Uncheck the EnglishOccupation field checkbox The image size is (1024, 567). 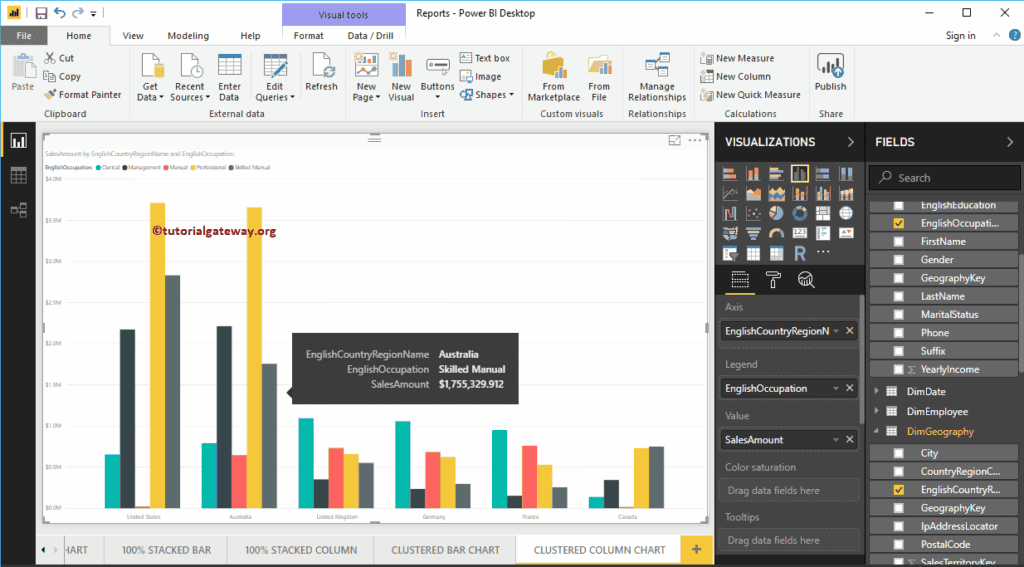pos(899,223)
